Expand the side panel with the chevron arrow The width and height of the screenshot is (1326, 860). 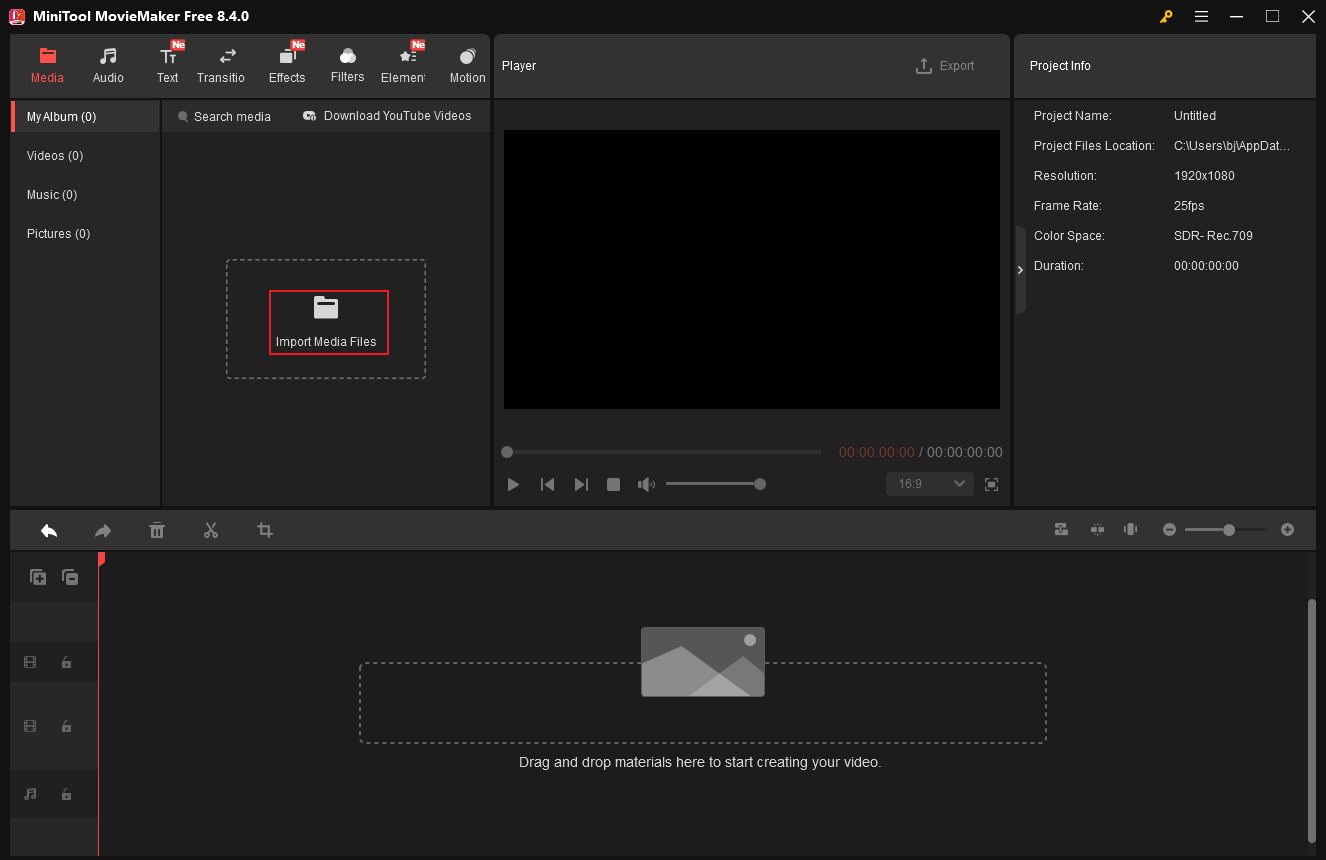tap(1020, 270)
